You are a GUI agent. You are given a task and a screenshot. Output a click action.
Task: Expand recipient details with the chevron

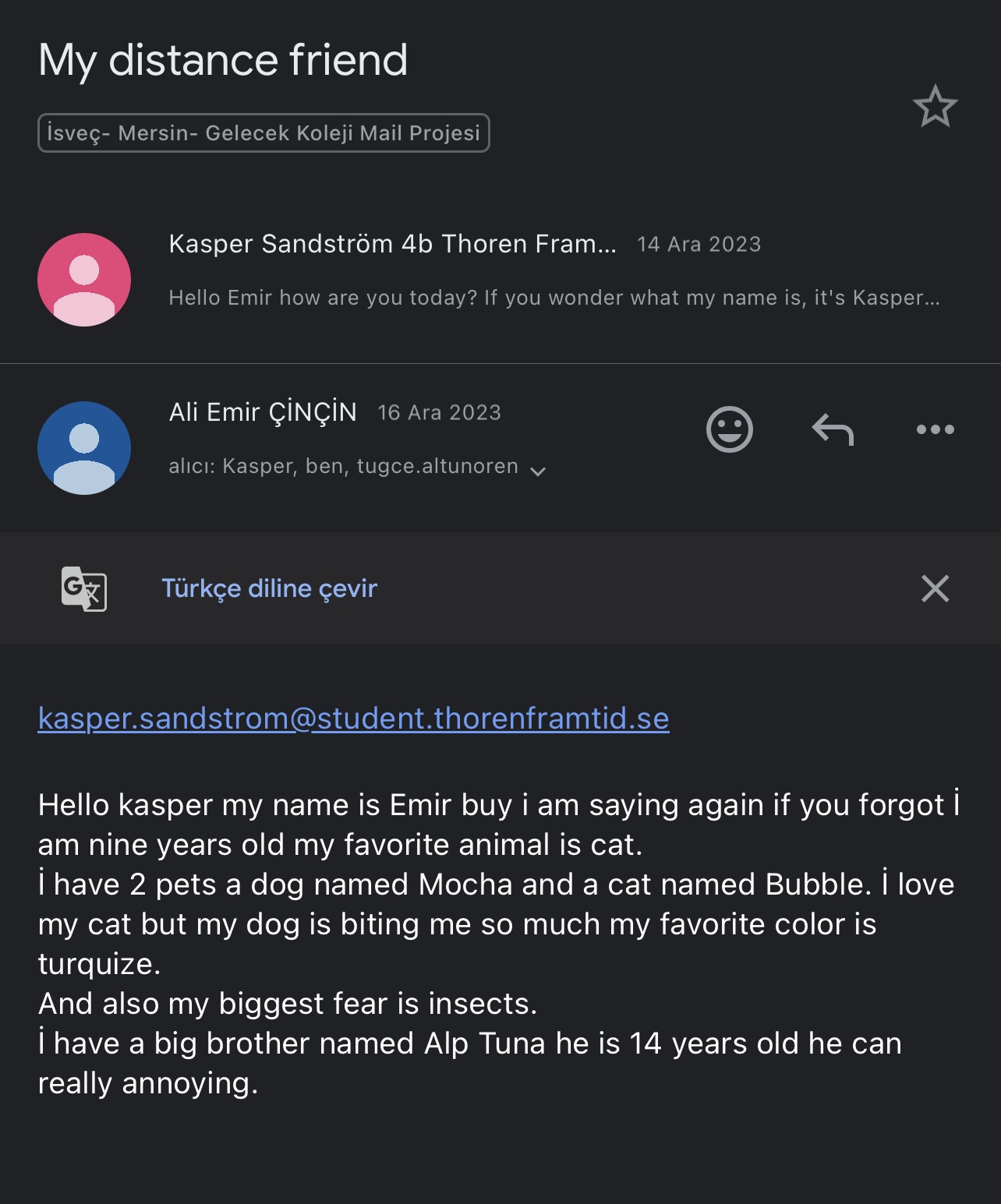(x=538, y=471)
